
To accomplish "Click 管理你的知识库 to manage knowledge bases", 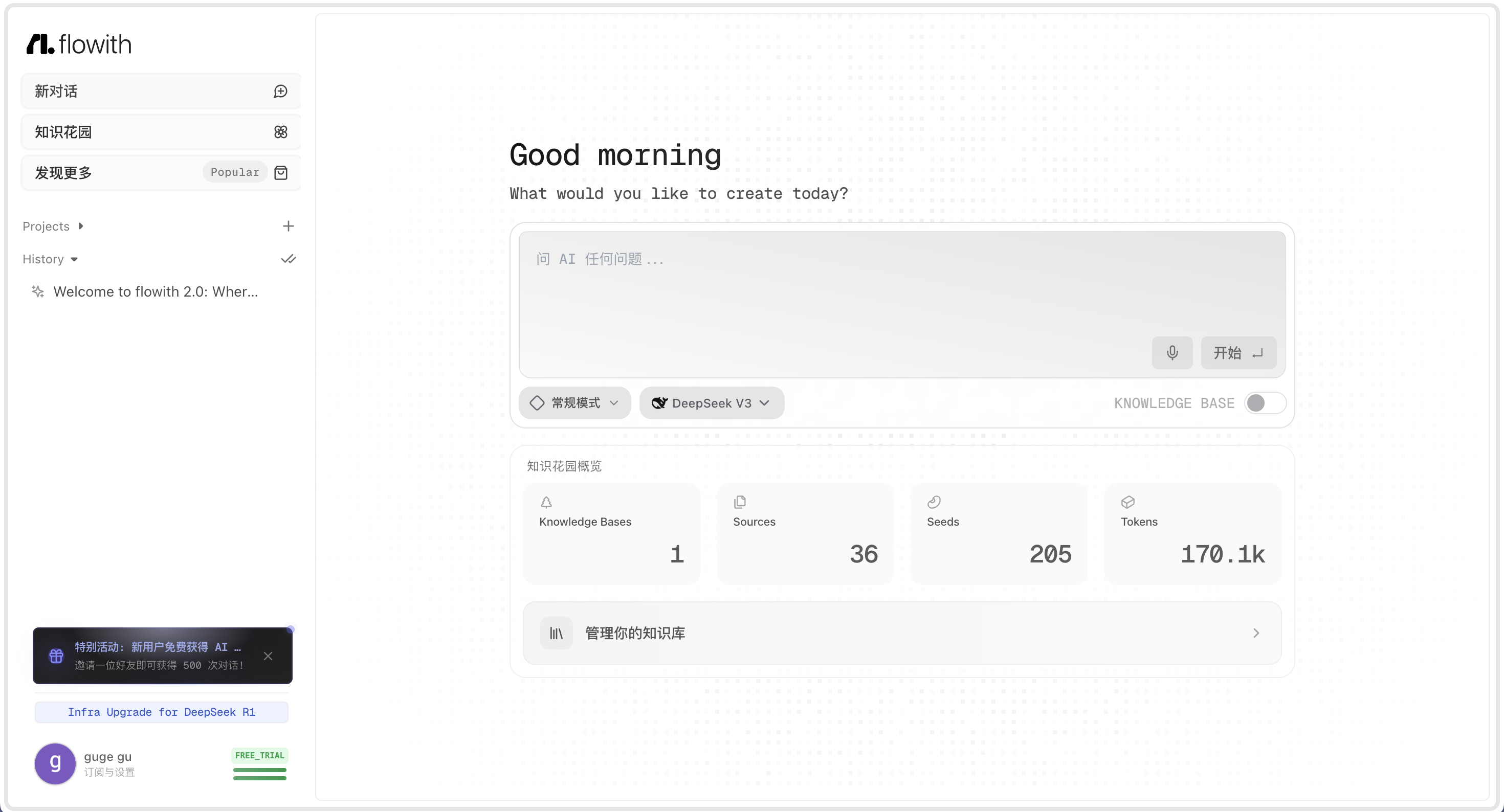I will tap(902, 633).
